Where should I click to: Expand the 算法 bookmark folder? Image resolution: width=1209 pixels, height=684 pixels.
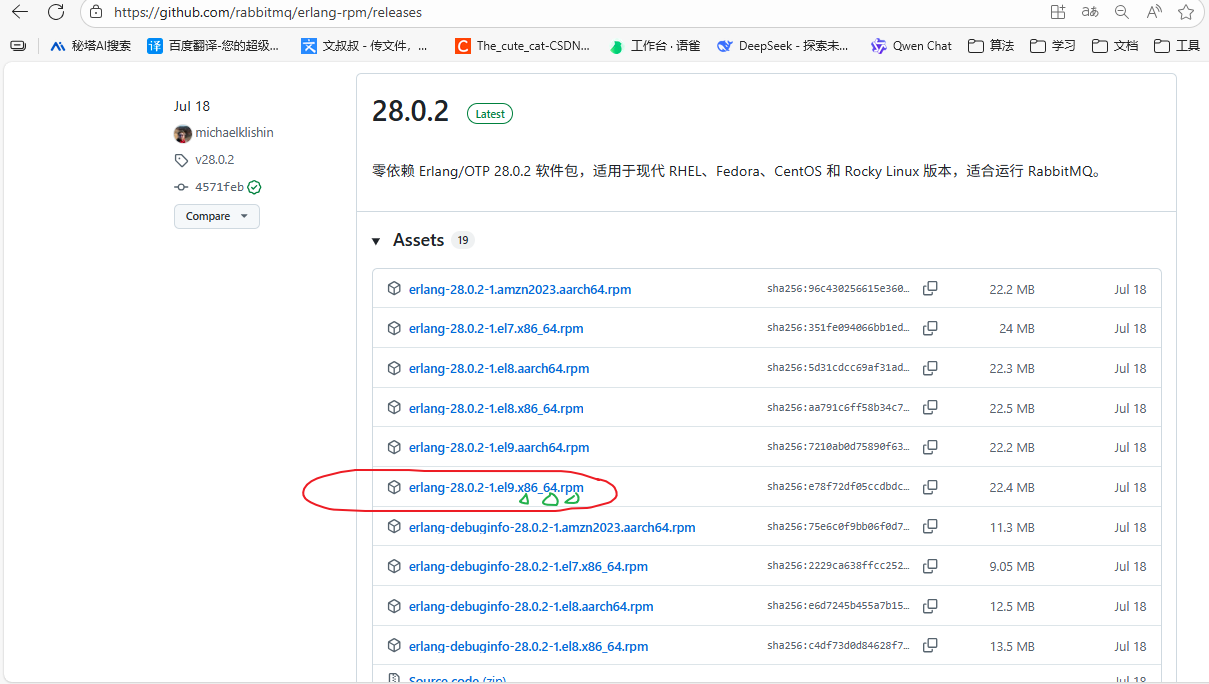(991, 46)
